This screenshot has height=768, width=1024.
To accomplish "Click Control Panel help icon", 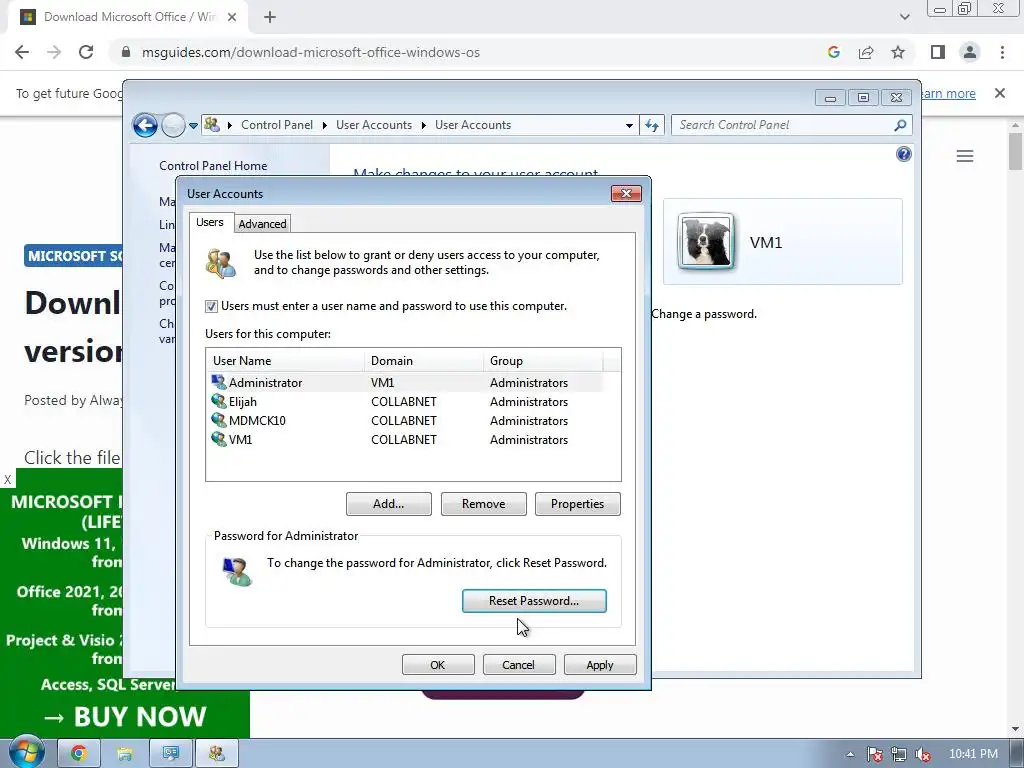I will click(904, 154).
